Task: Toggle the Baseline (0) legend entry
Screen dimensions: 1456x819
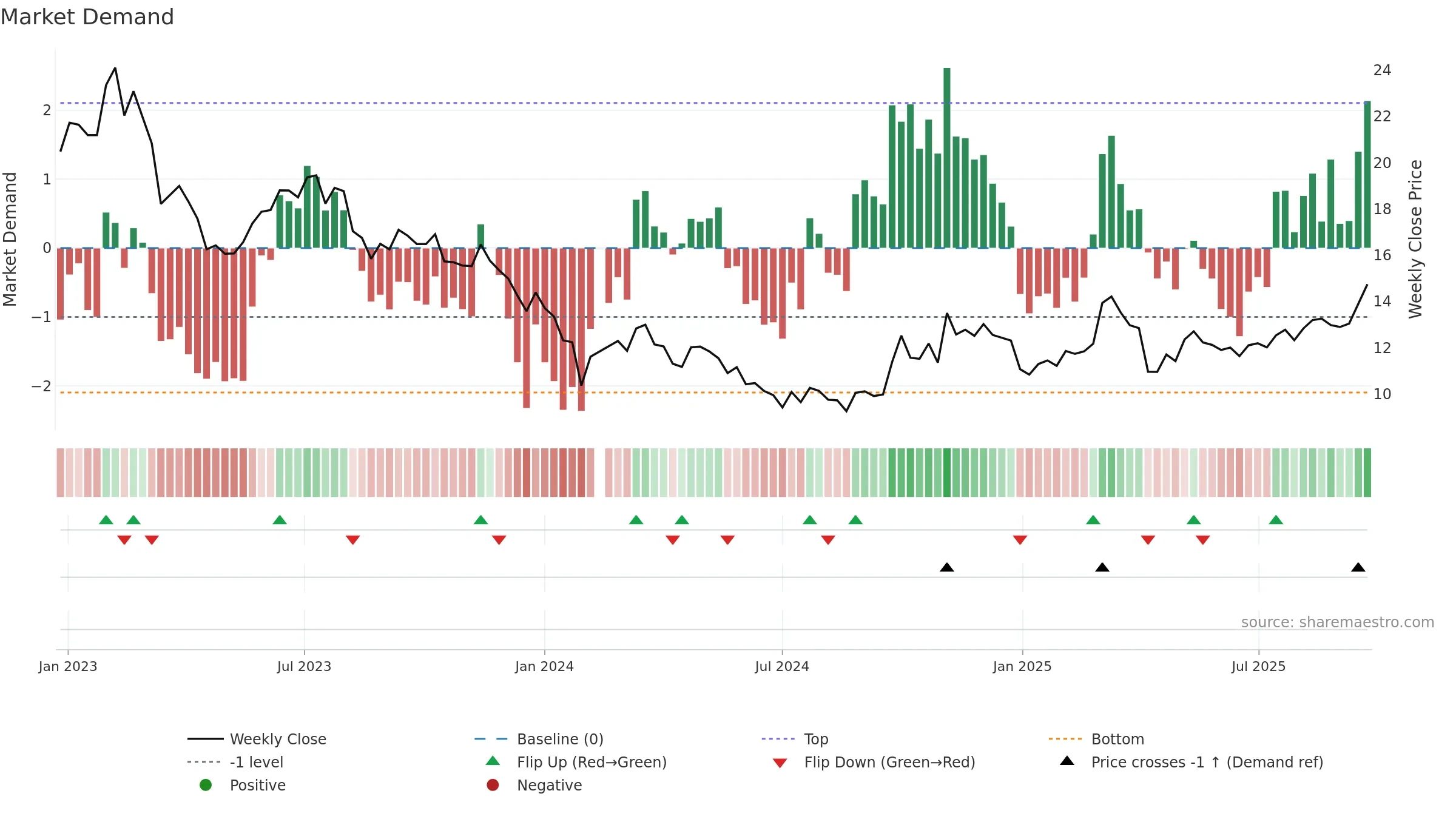Action: (539, 739)
